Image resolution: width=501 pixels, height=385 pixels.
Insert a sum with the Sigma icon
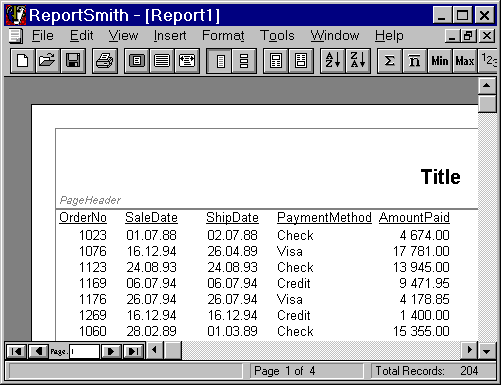[x=390, y=61]
